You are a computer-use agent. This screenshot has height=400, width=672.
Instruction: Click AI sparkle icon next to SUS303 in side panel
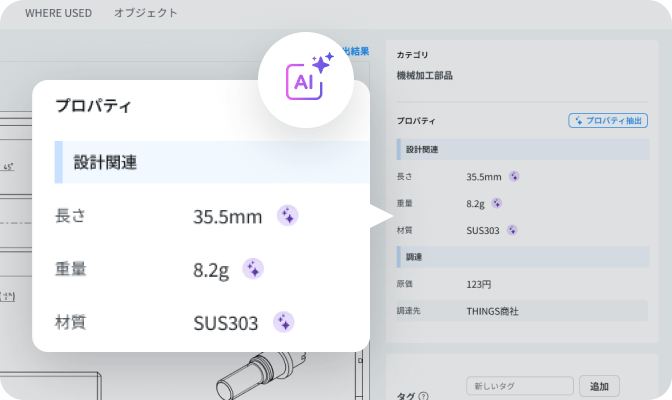[x=512, y=230]
